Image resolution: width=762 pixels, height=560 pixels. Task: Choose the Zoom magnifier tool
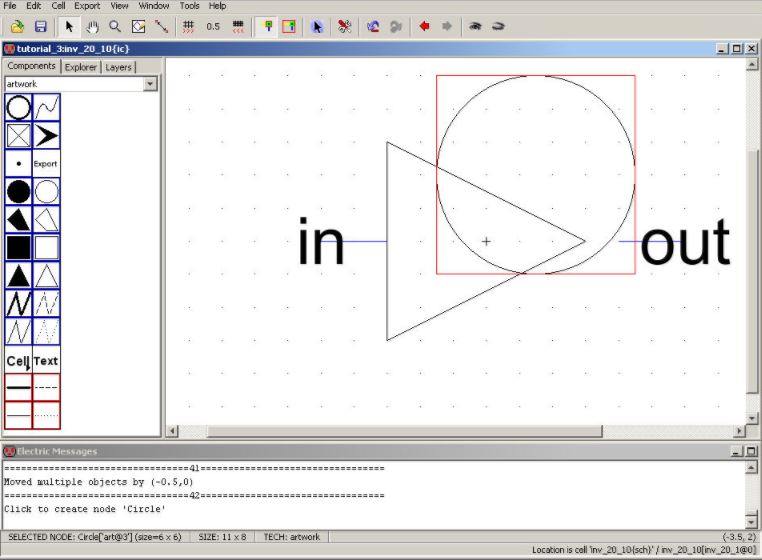(115, 26)
